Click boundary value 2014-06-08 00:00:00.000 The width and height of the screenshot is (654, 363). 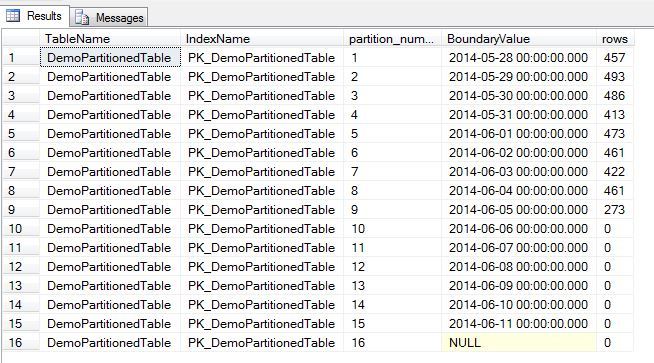click(x=519, y=267)
